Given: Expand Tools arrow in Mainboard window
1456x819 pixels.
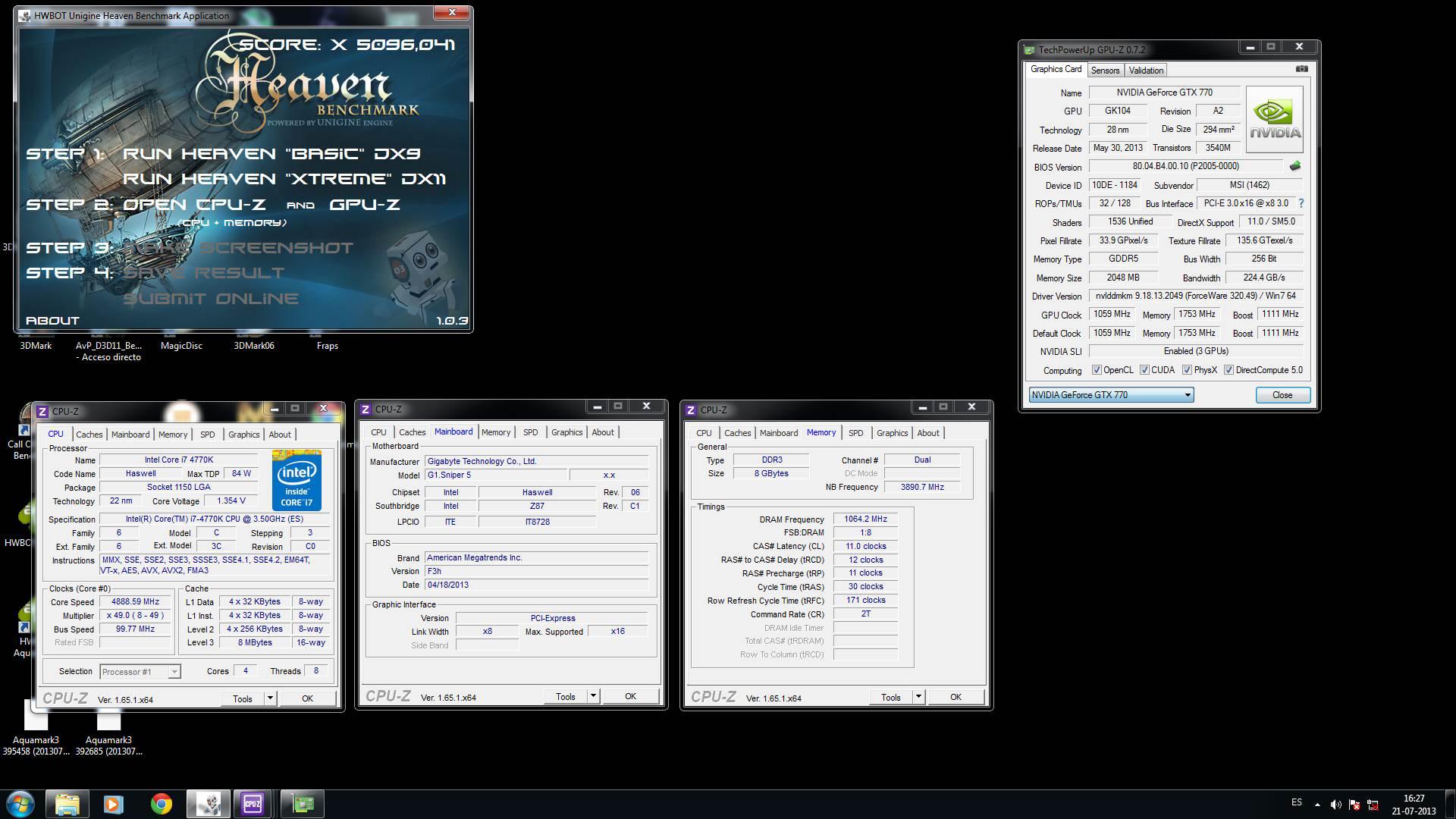Looking at the screenshot, I should (x=593, y=696).
